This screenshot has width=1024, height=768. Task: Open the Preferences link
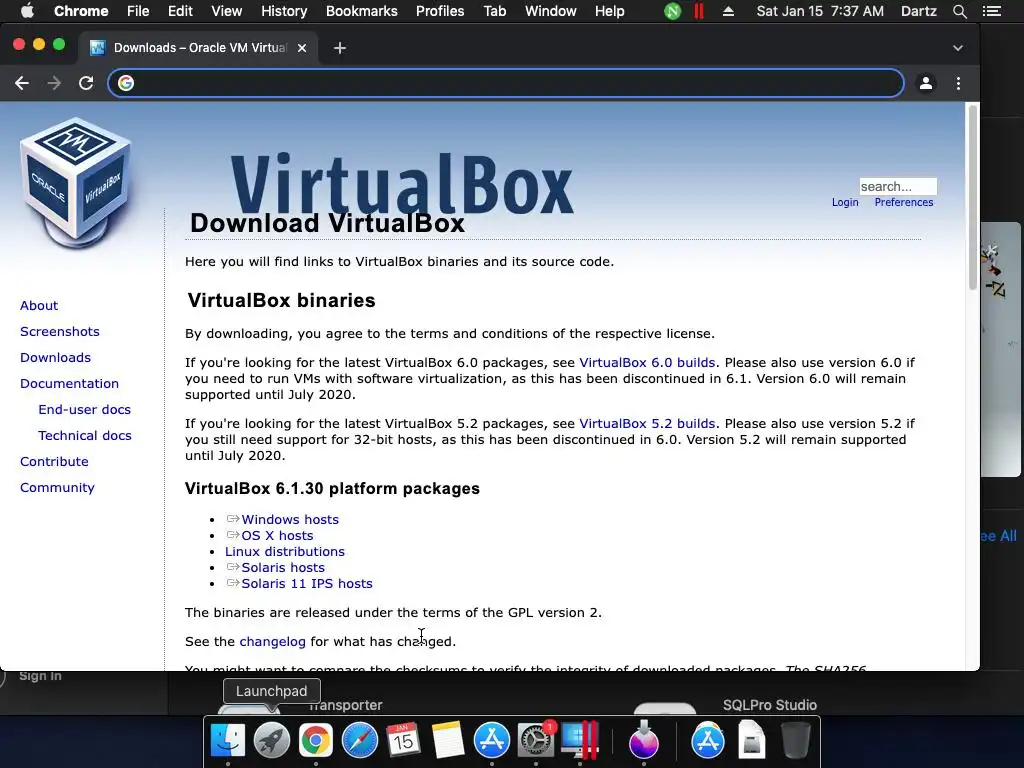[x=904, y=202]
